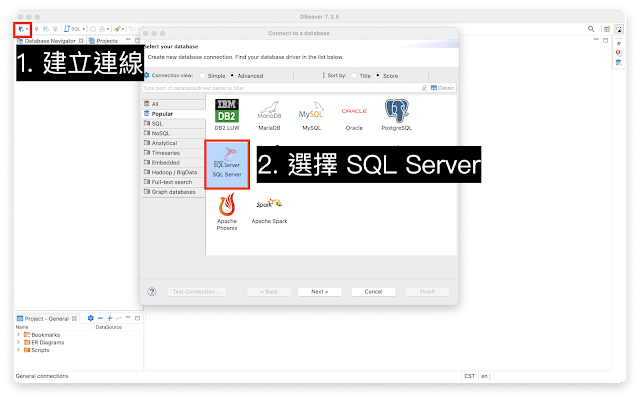Pick the PostgreSQL elephant driver tile

click(x=396, y=115)
